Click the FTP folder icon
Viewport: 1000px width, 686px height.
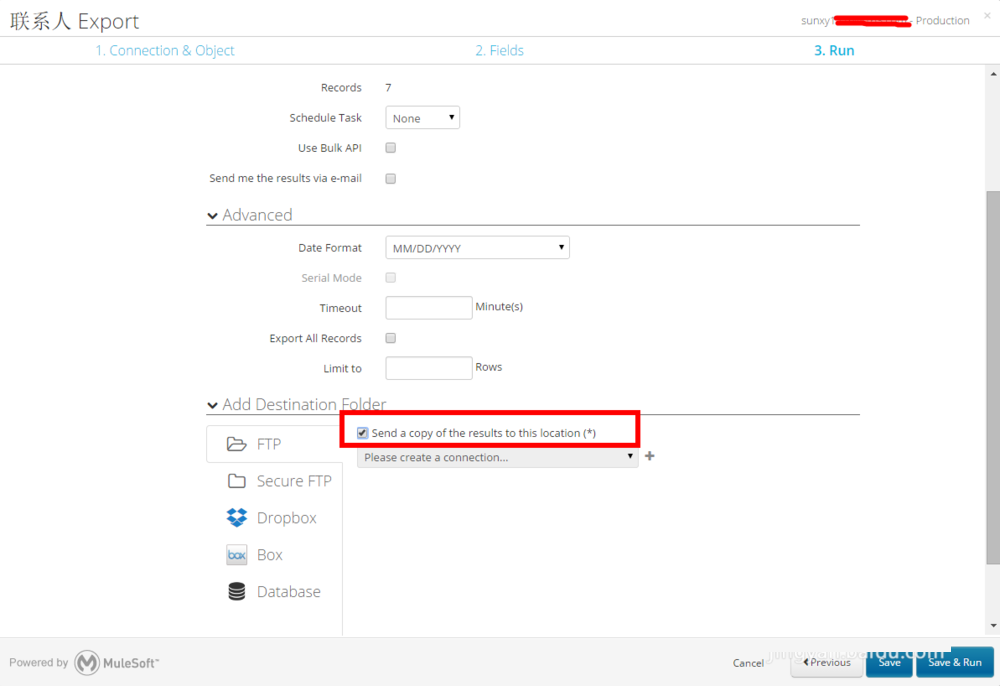click(x=236, y=444)
